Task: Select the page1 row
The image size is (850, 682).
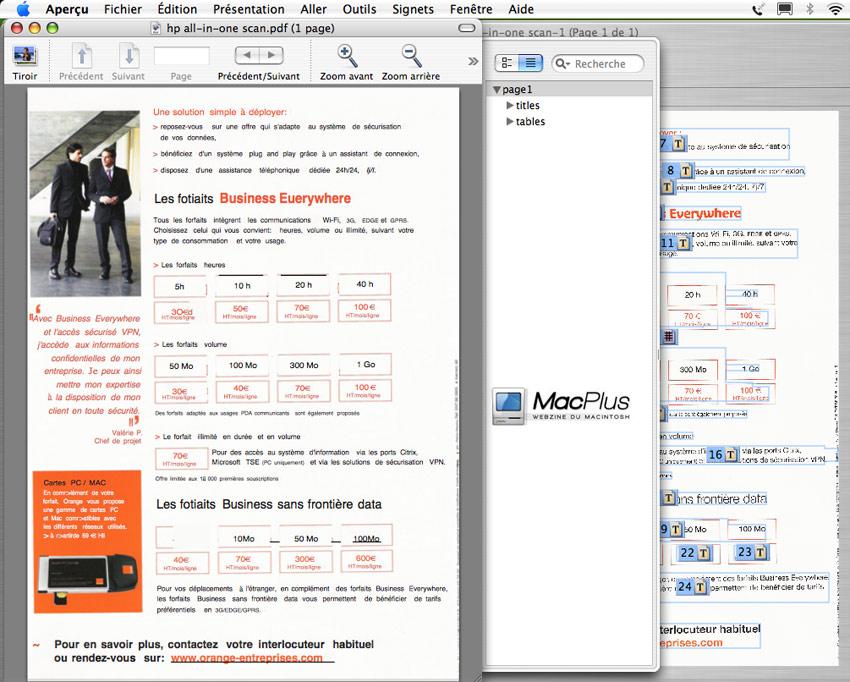Action: click(x=568, y=89)
